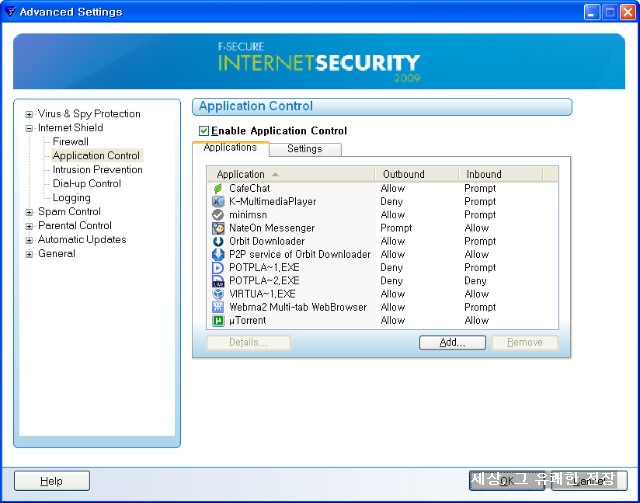
Task: Click the F-Secure logo in title bar
Action: (9, 11)
